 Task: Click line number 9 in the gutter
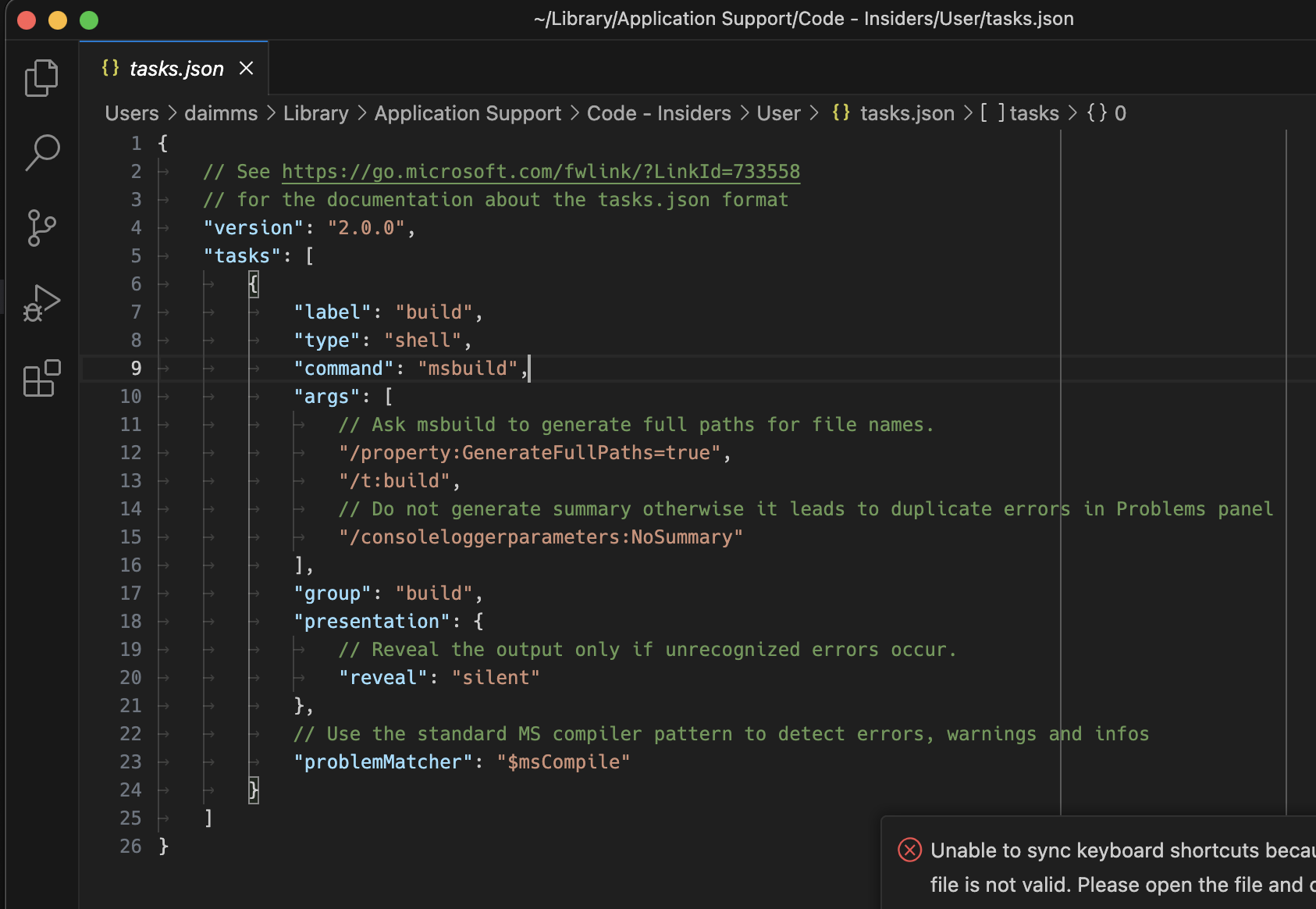tap(136, 369)
